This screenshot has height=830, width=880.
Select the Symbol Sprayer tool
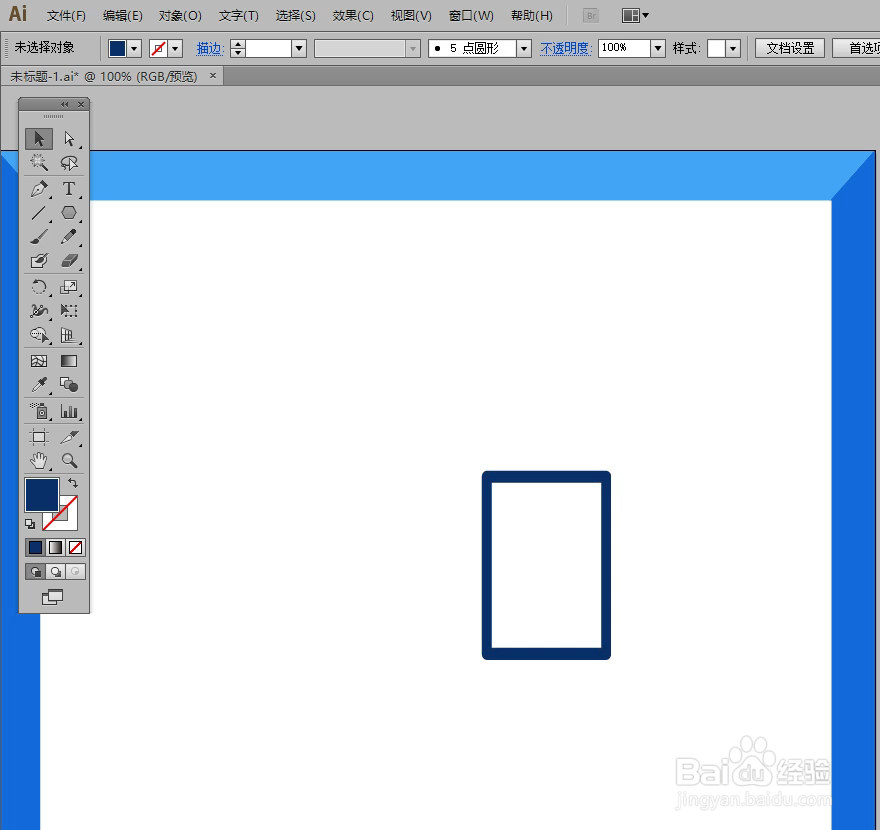(39, 411)
